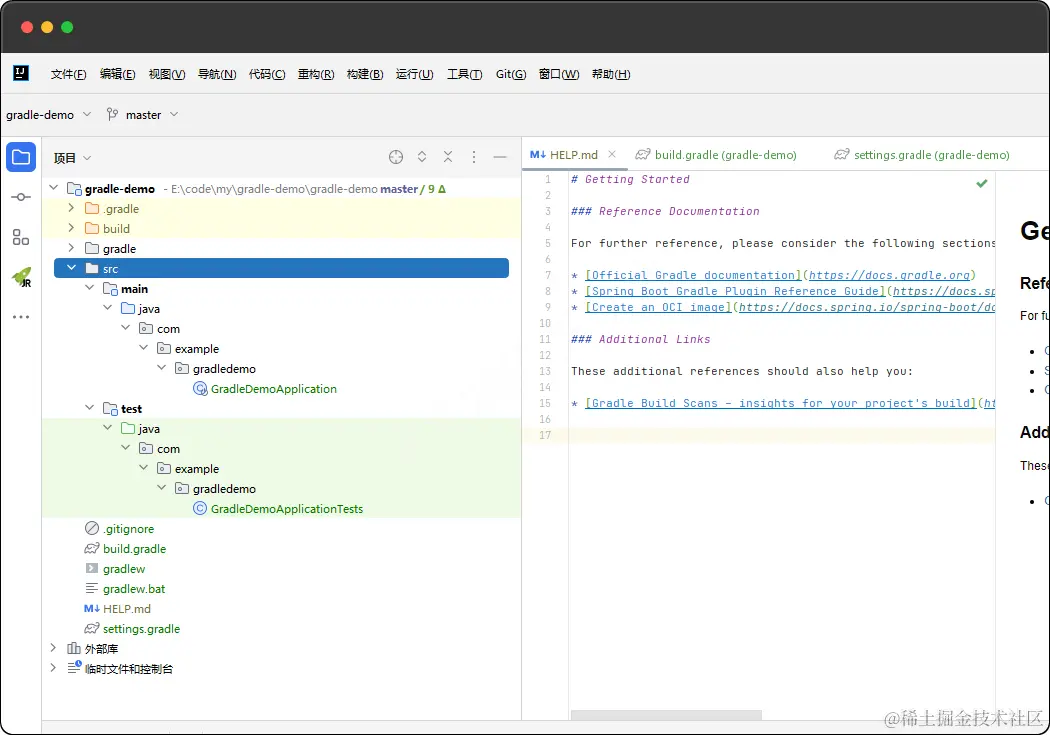Hide the project panel minimize icon
The width and height of the screenshot is (1050, 735).
click(x=500, y=157)
